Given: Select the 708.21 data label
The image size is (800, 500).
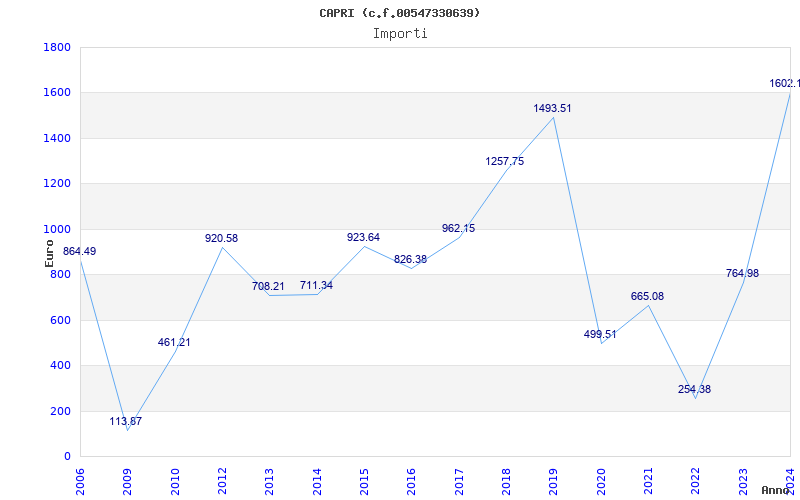Looking at the screenshot, I should (x=268, y=286).
